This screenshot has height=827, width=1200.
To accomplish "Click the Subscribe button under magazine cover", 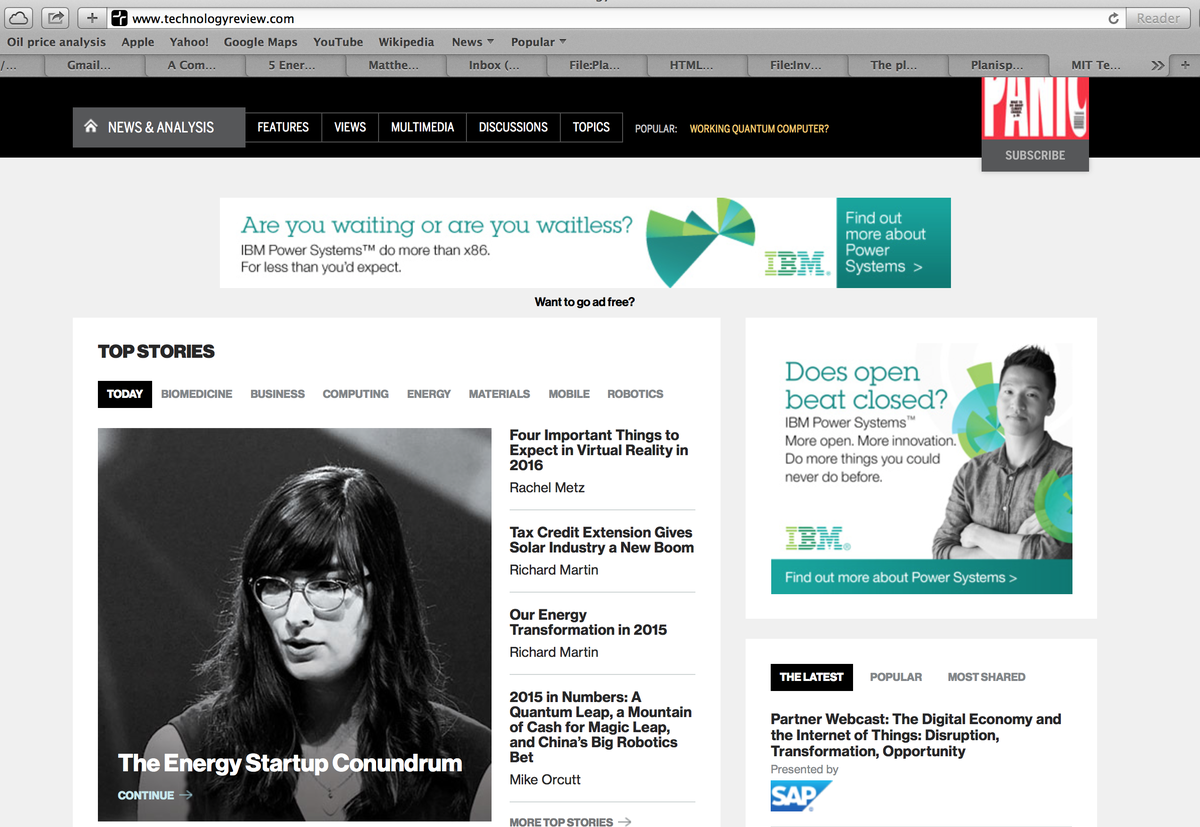I will click(1035, 155).
